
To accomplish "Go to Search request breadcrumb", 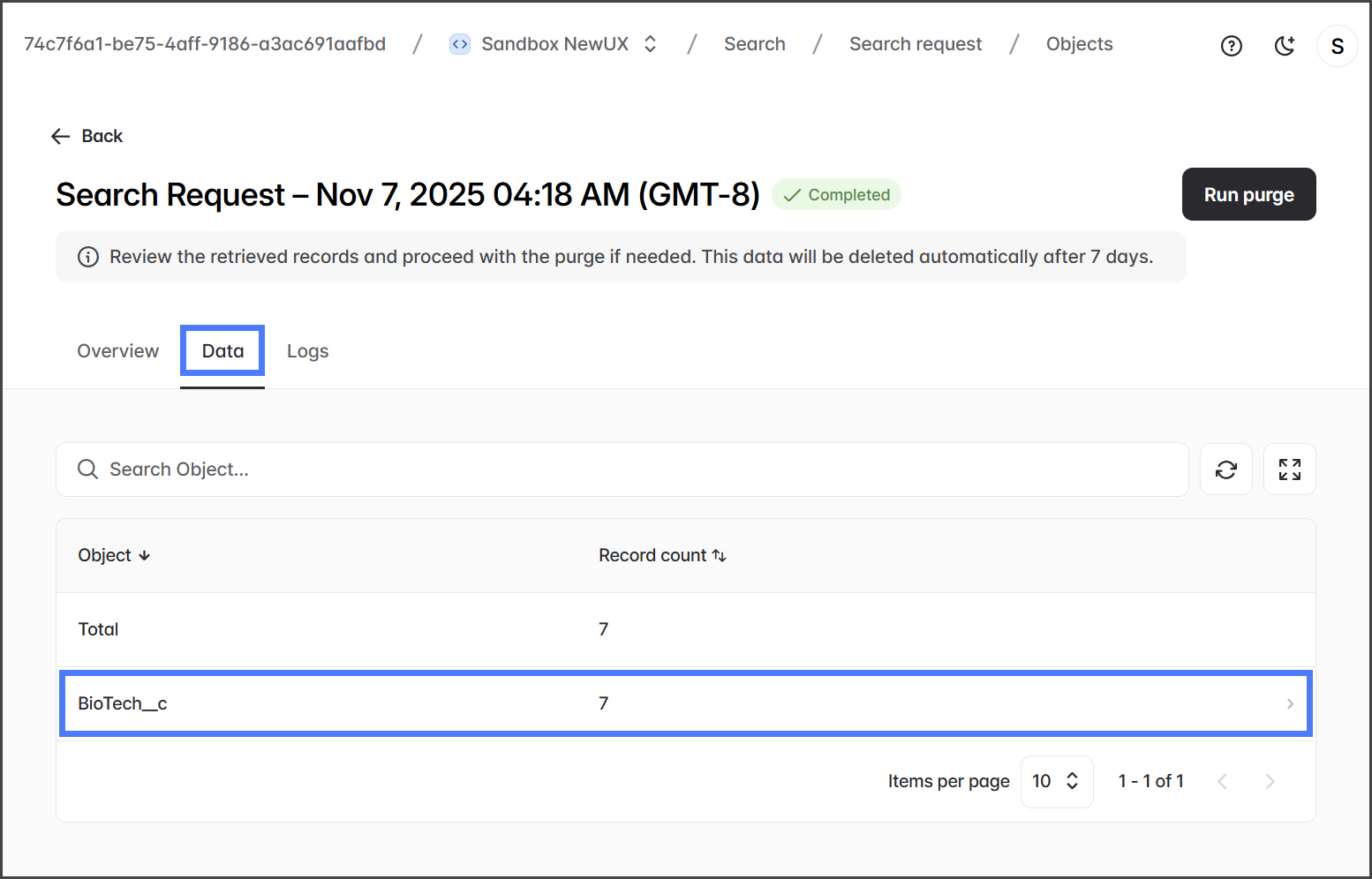I will (915, 44).
